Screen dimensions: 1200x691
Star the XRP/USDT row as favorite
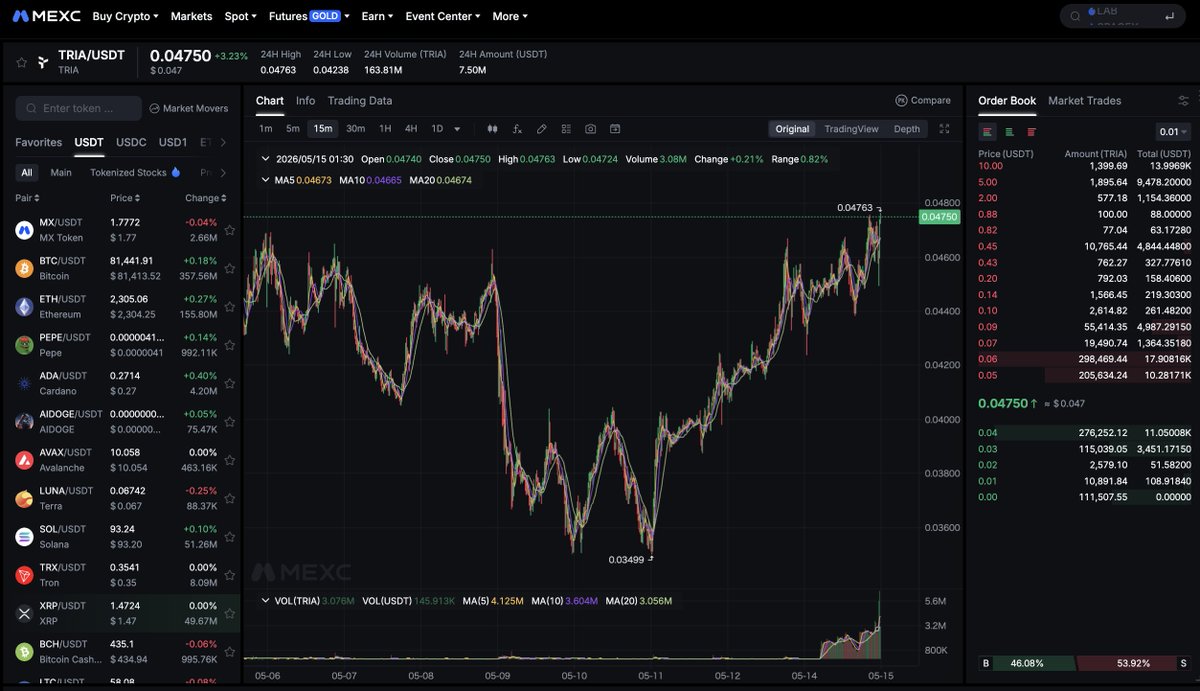[x=229, y=613]
